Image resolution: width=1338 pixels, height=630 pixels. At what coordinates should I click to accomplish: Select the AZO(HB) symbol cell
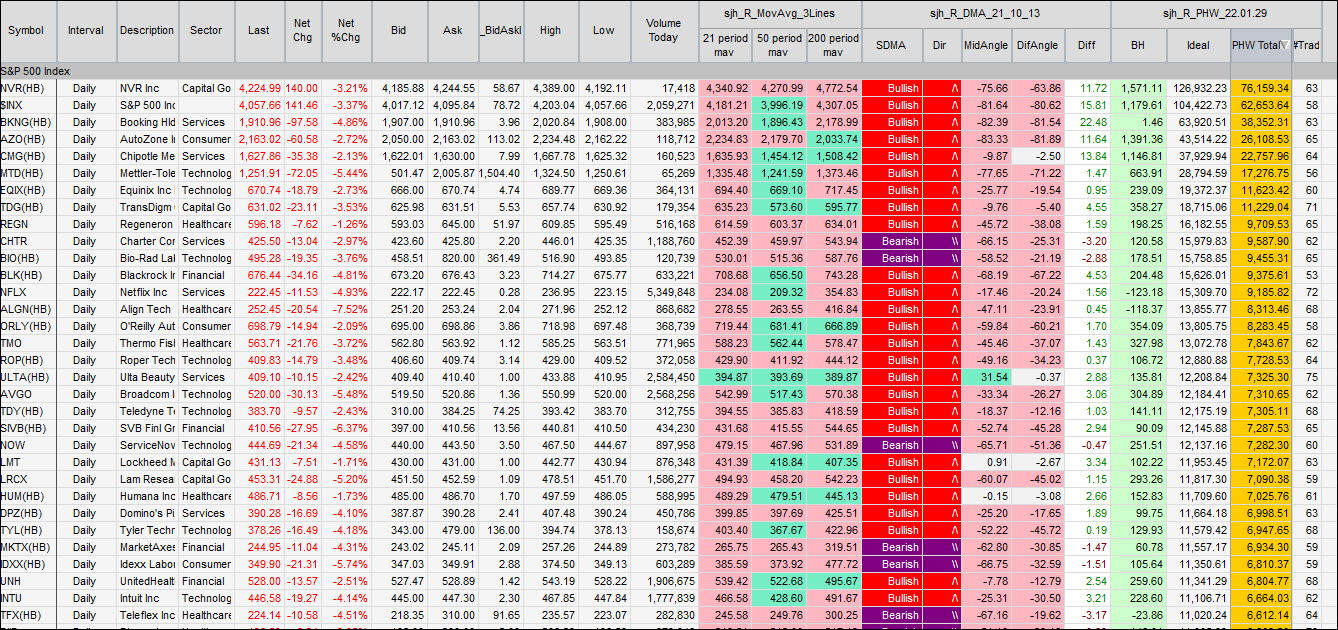click(x=28, y=139)
